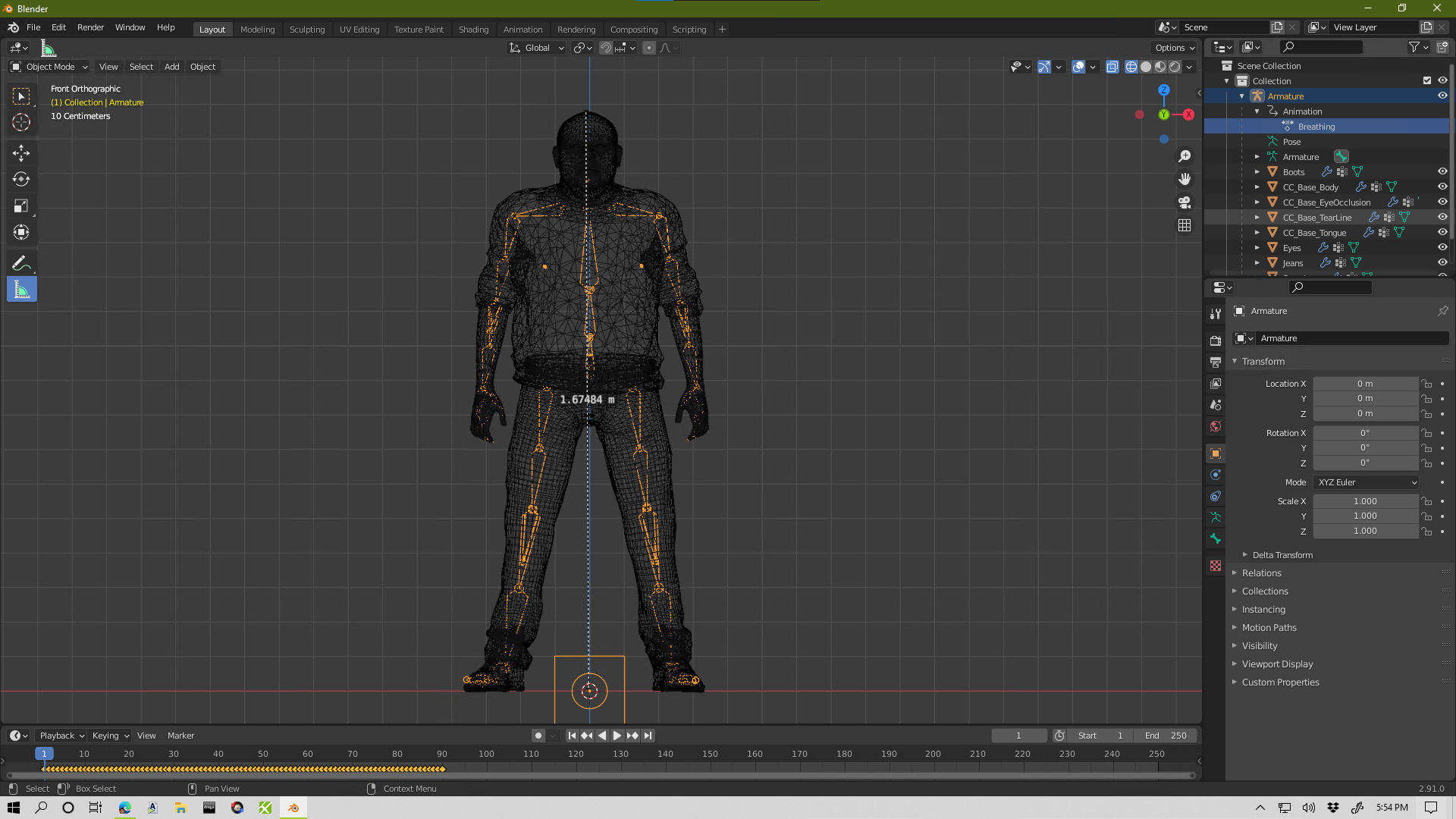Image resolution: width=1456 pixels, height=819 pixels.
Task: Open the Object Data armature properties tab
Action: [1216, 517]
